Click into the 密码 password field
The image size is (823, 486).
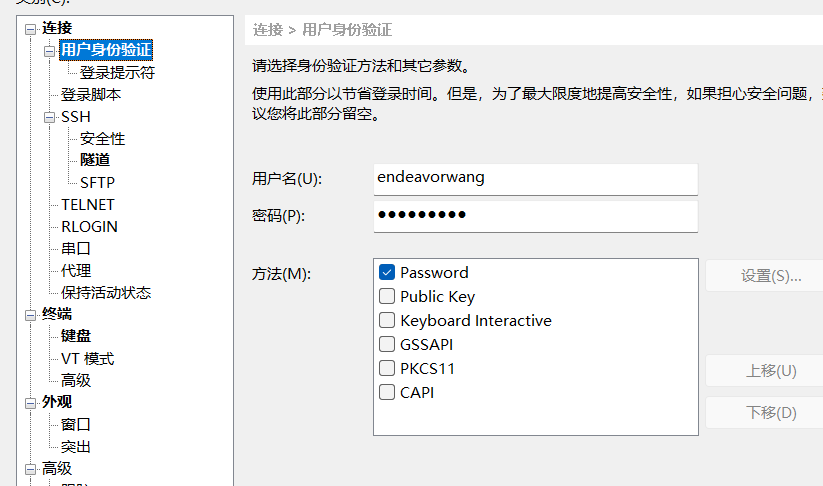coord(535,215)
